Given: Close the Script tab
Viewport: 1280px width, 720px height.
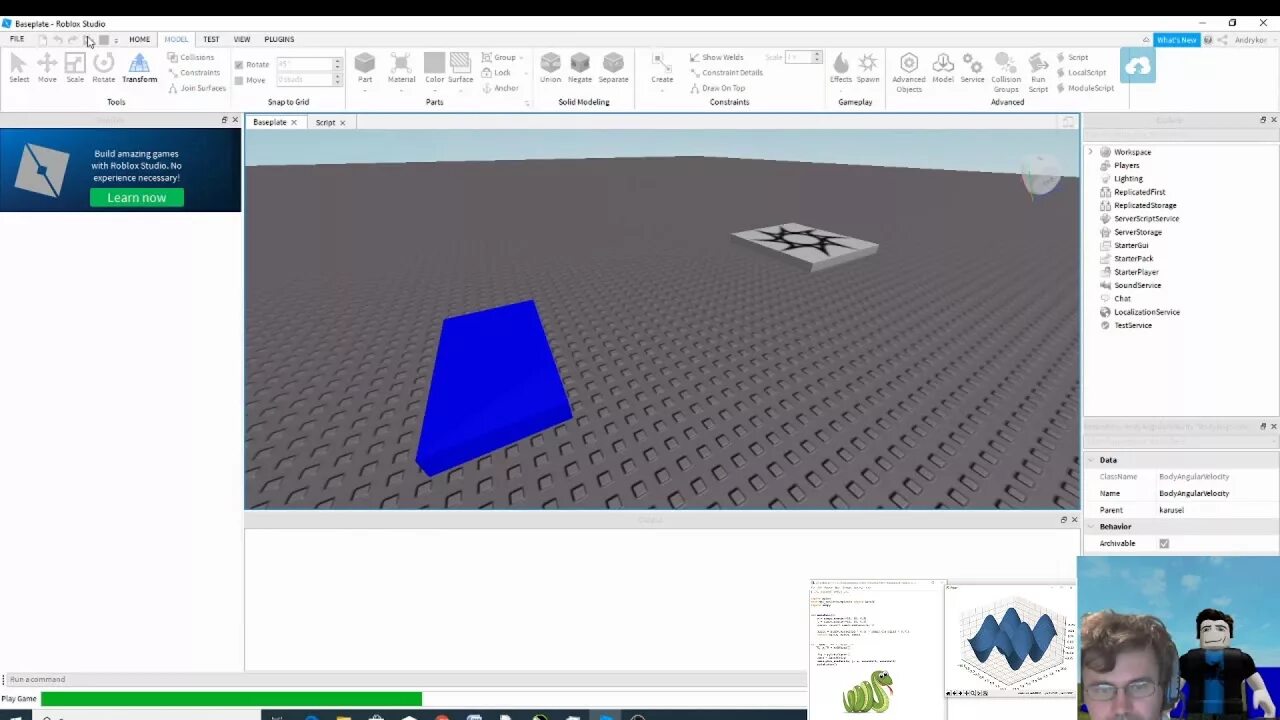Looking at the screenshot, I should (342, 123).
